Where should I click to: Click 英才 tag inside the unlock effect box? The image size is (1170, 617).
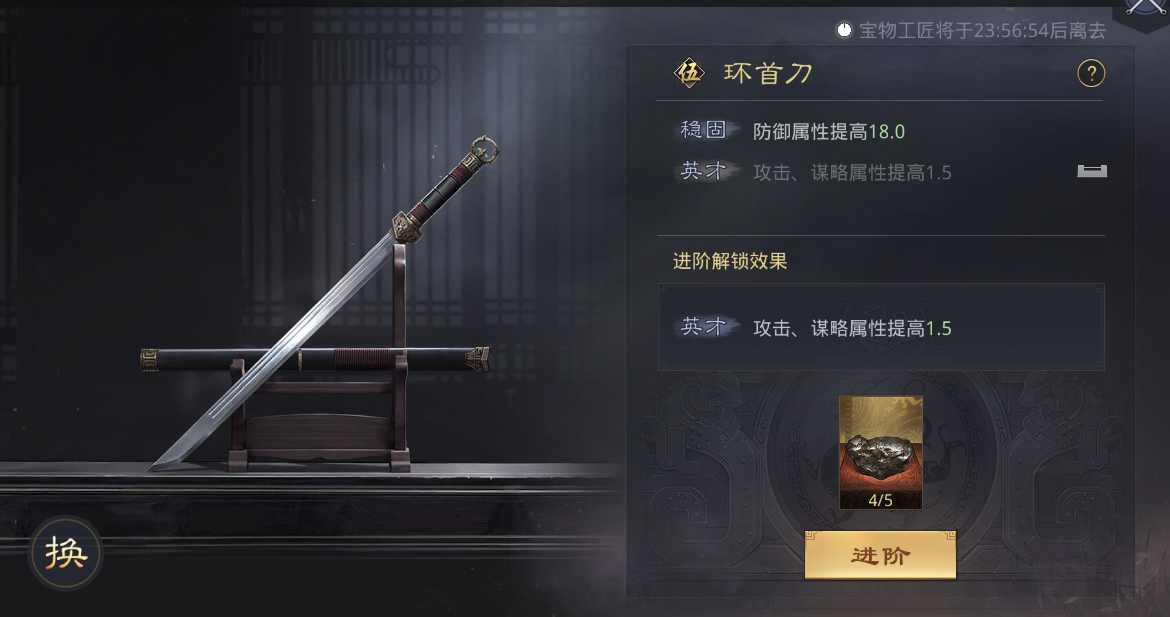703,327
